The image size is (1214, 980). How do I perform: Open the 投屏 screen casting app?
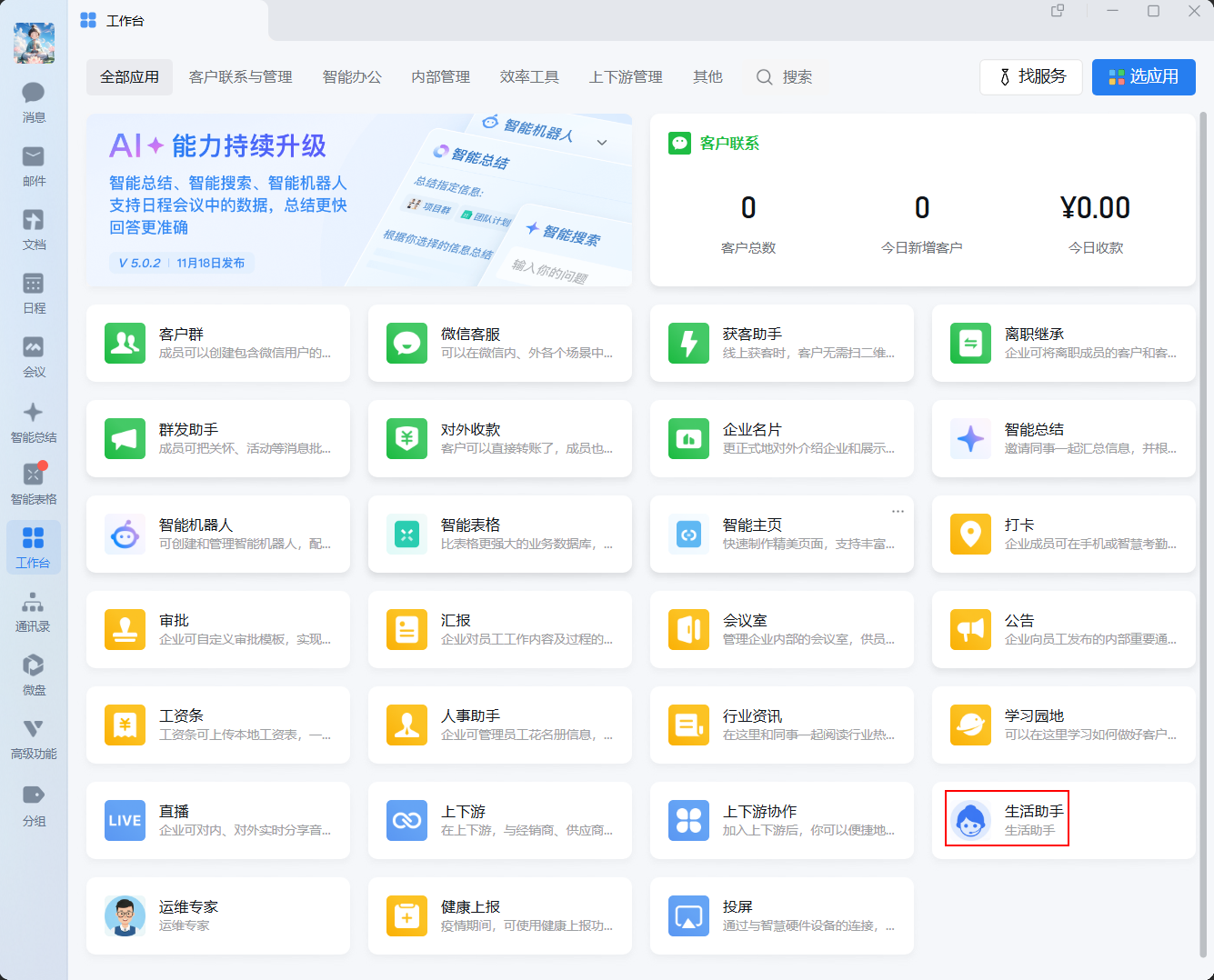[688, 915]
